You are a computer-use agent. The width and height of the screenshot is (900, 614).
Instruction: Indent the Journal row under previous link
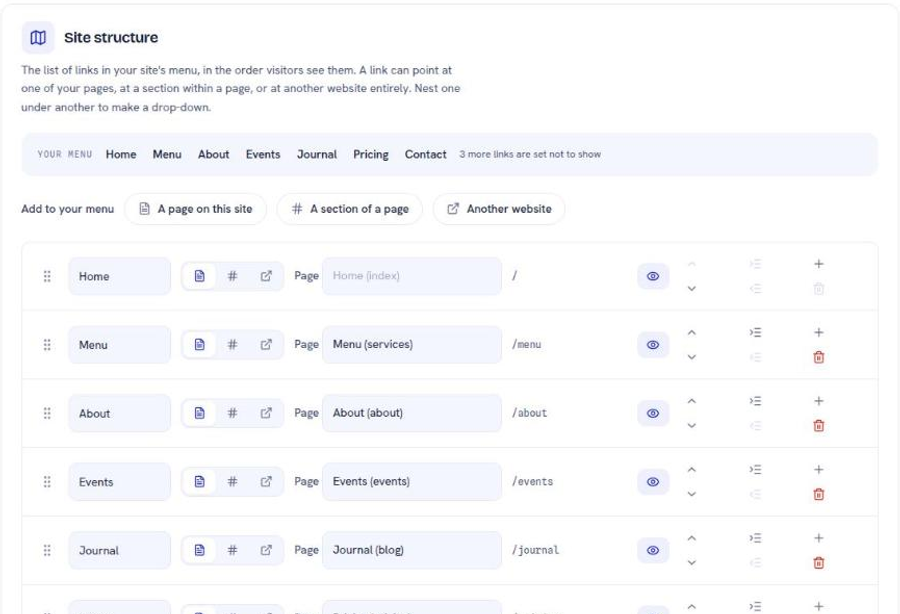tap(755, 538)
